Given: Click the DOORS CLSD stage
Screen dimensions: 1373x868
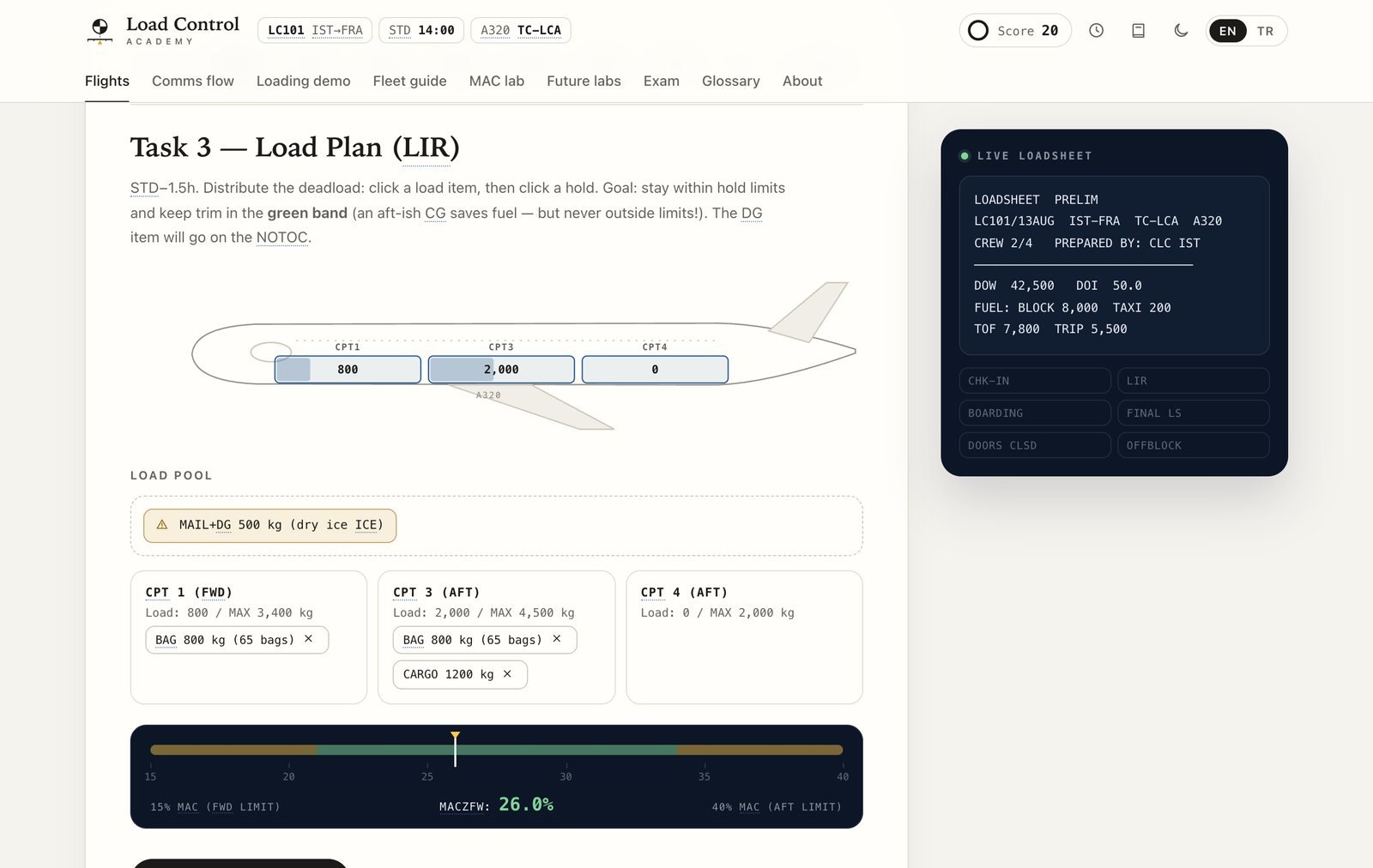Looking at the screenshot, I should click(x=1035, y=446).
